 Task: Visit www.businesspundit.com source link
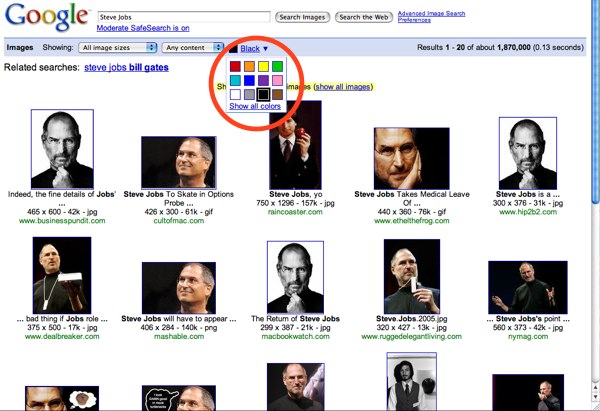(62, 220)
